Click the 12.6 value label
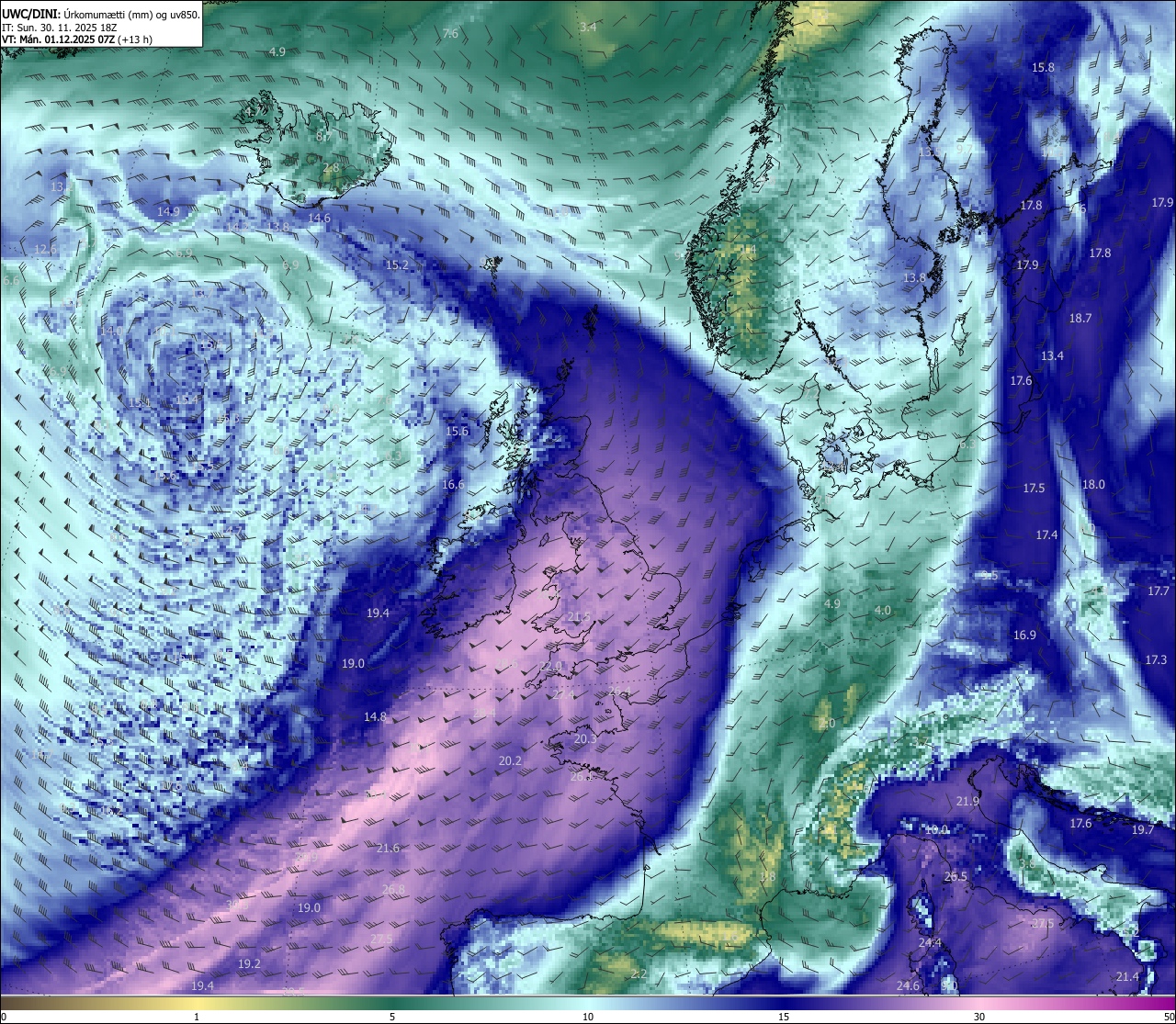 point(45,249)
